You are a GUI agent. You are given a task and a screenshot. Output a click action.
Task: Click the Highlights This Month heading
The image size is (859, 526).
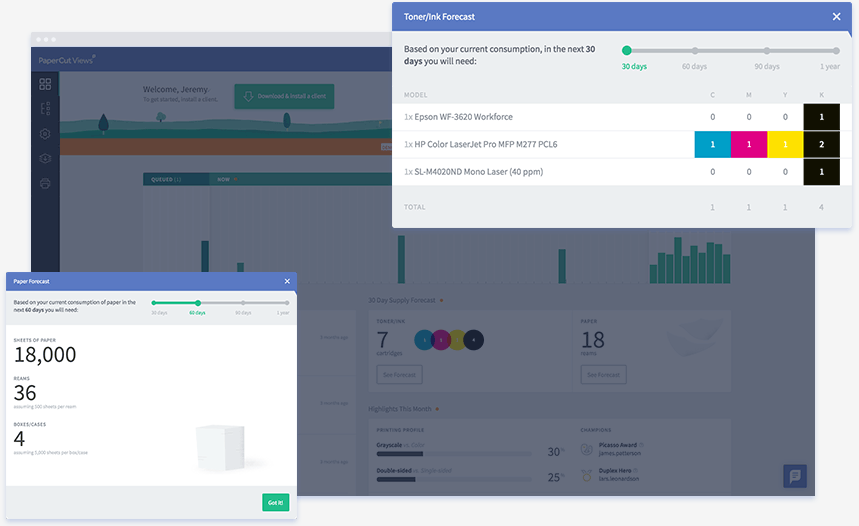coord(400,409)
